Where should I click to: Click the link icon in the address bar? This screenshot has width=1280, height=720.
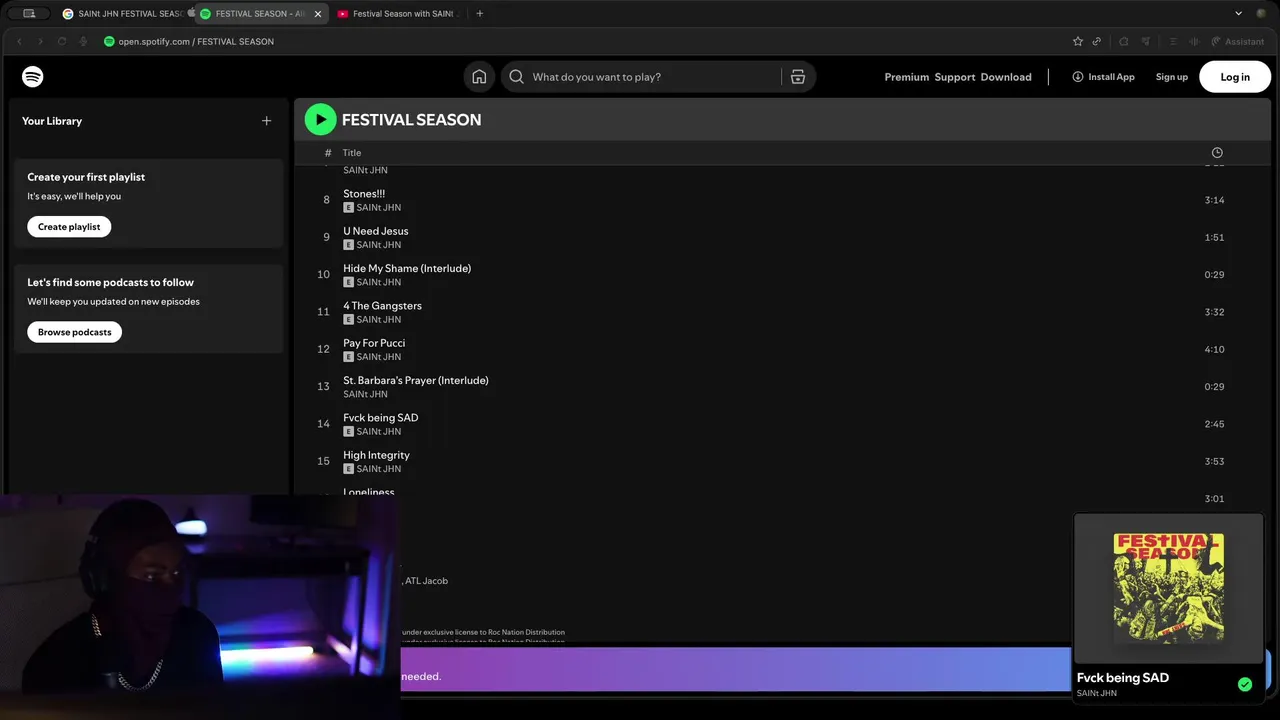pyautogui.click(x=1097, y=42)
